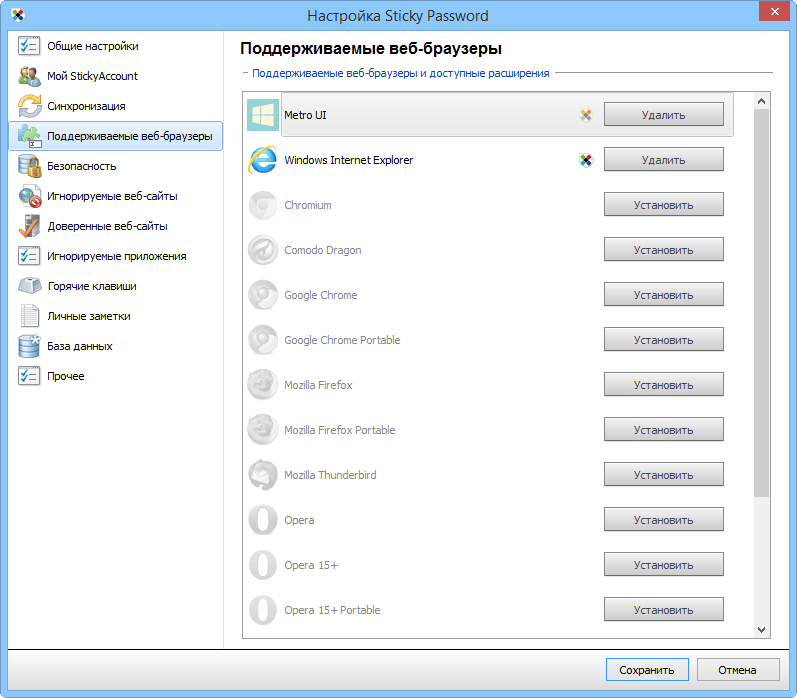This screenshot has height=698, width=797.
Task: Install extension for Comodo Dragon
Action: pyautogui.click(x=663, y=249)
